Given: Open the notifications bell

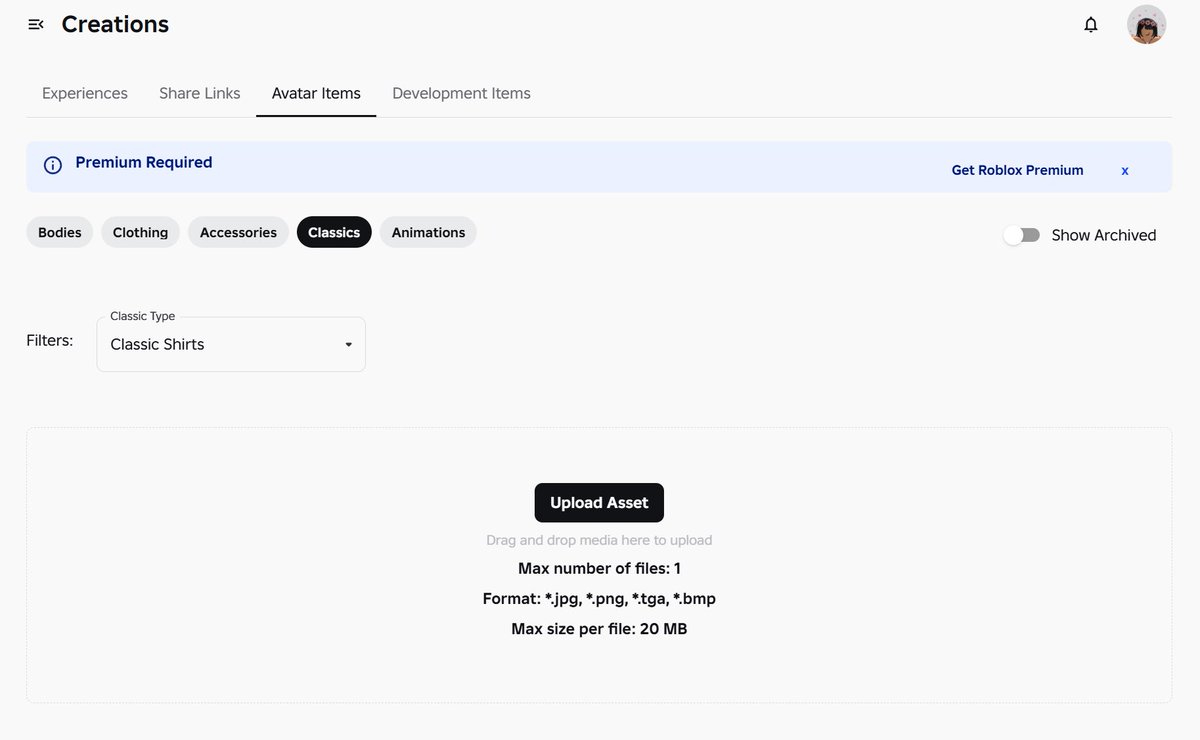Looking at the screenshot, I should [x=1091, y=24].
